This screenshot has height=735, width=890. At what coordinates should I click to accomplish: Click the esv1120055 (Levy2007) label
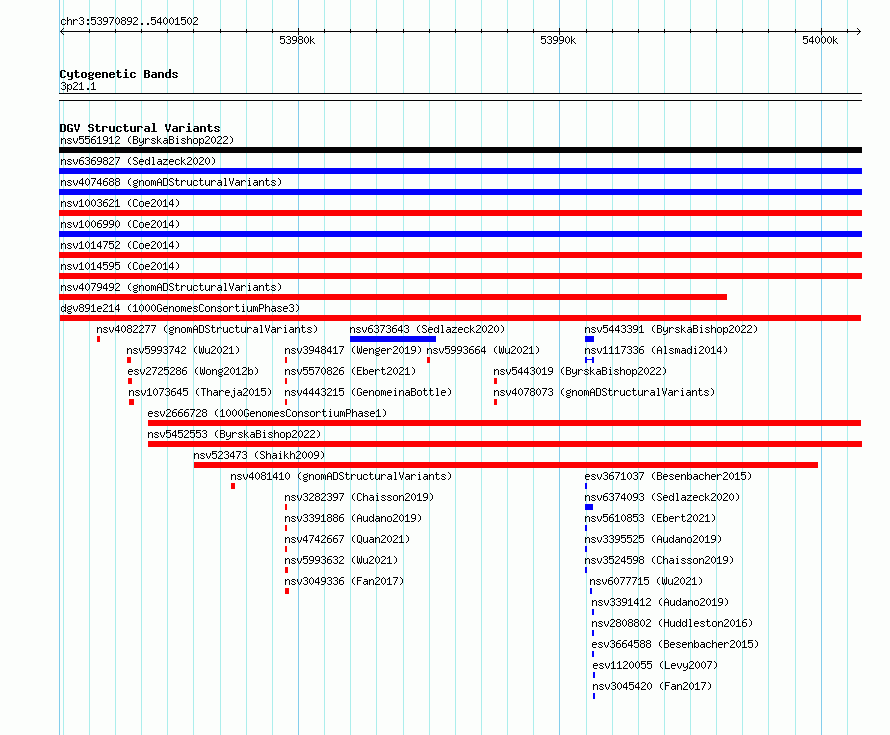click(655, 665)
